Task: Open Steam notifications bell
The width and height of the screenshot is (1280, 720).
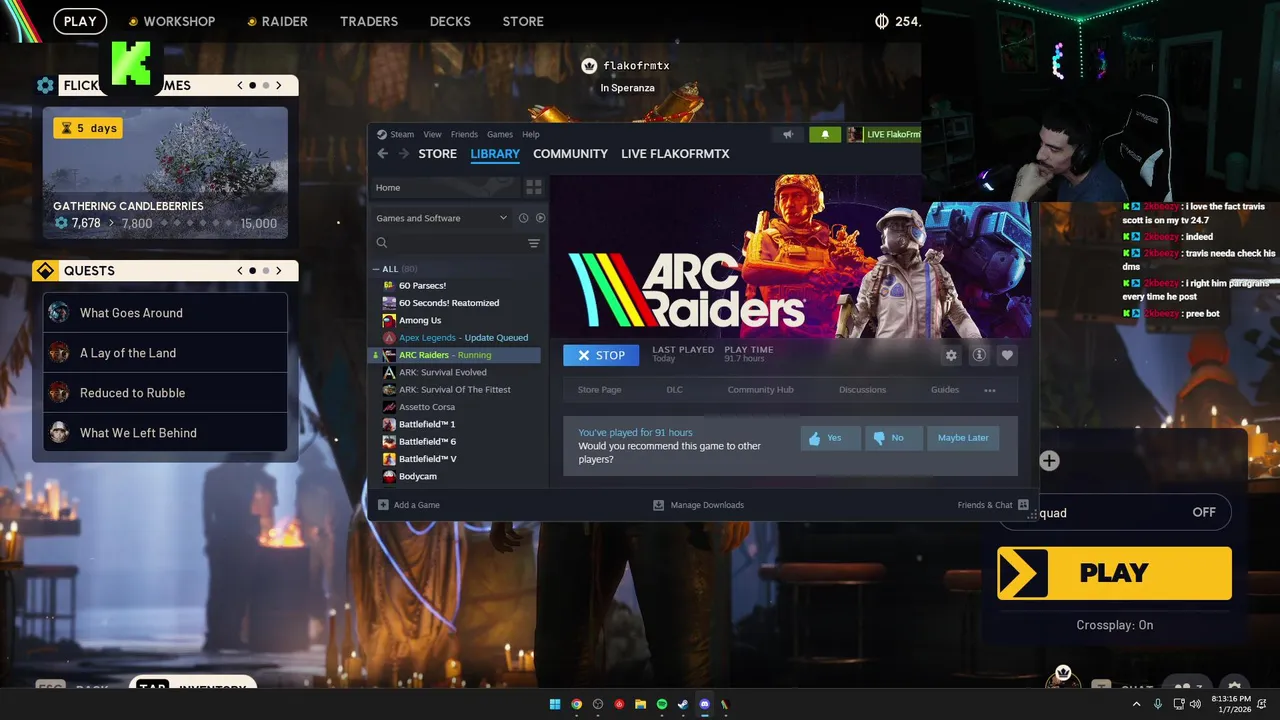Action: point(825,134)
